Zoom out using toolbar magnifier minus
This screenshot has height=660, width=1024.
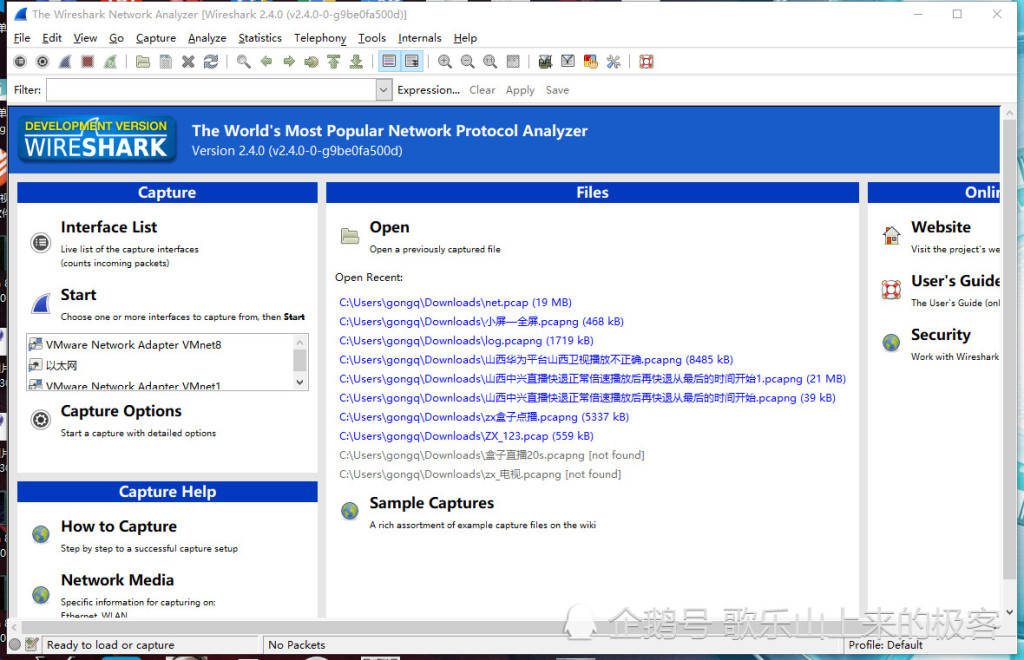(468, 61)
